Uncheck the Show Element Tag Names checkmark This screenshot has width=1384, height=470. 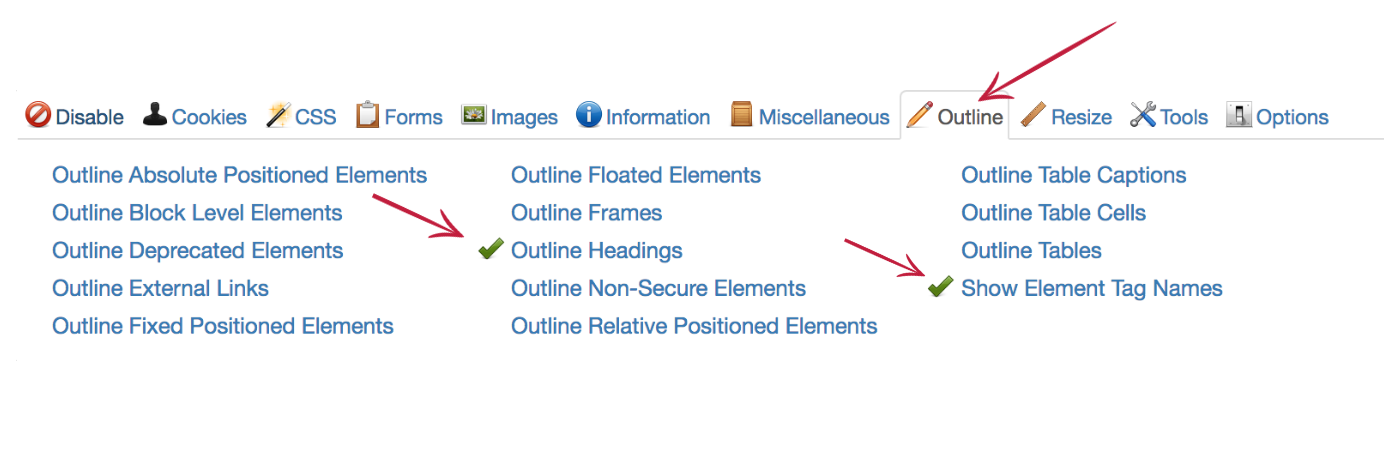940,288
